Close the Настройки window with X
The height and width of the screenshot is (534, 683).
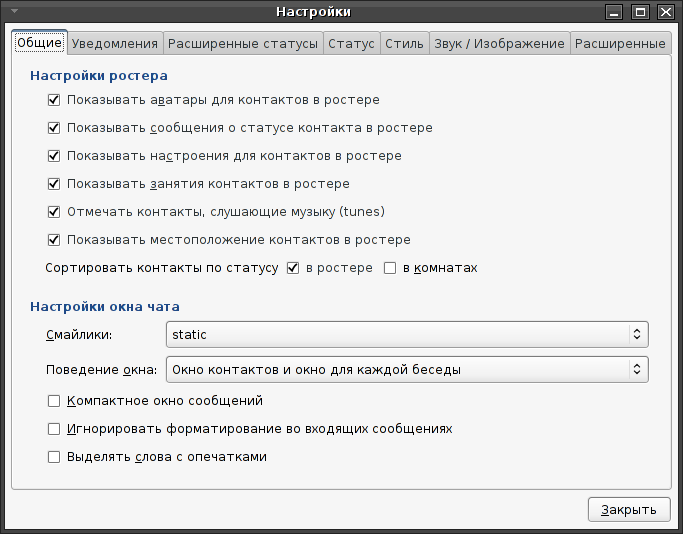pos(666,12)
